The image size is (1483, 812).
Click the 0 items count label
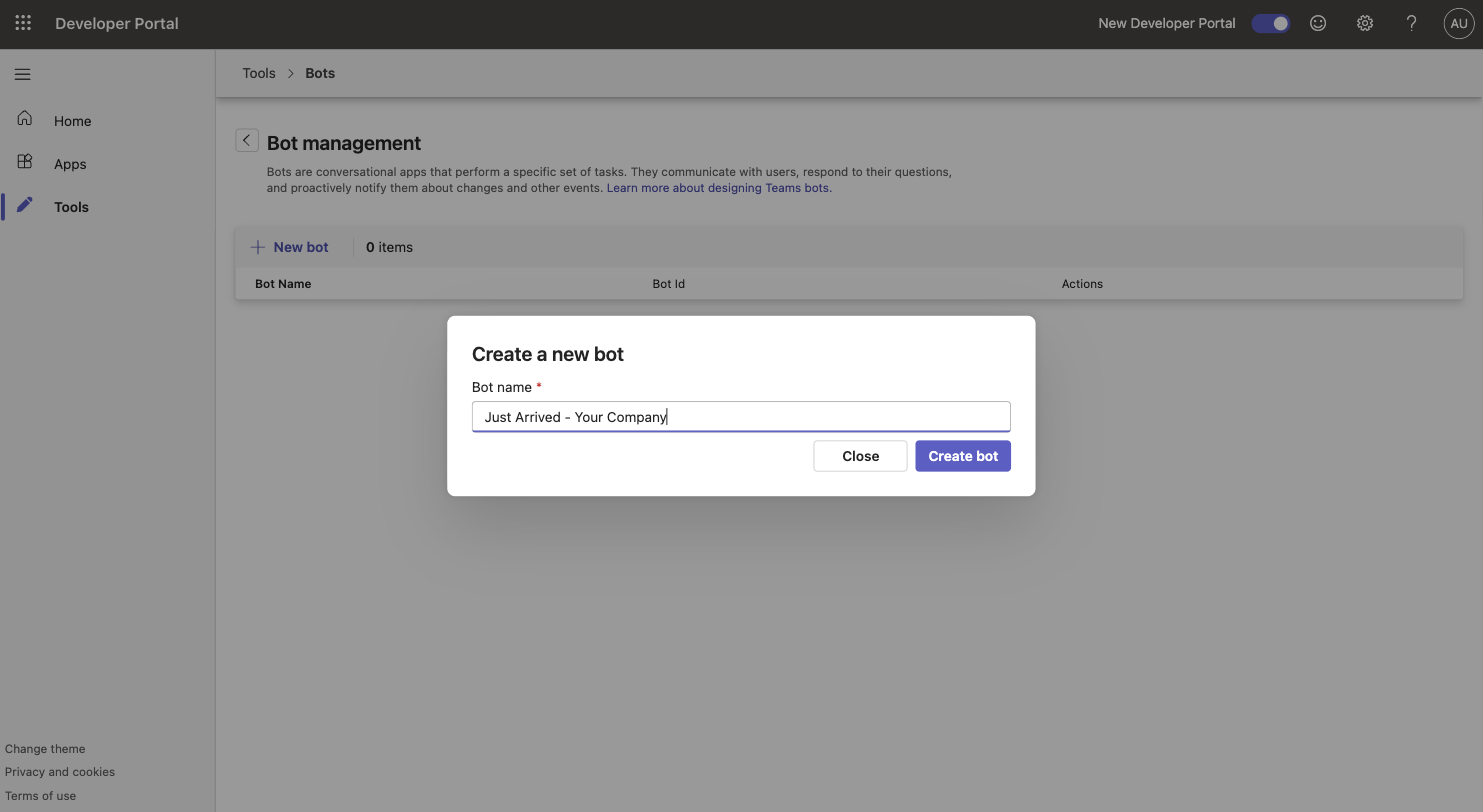pyautogui.click(x=389, y=247)
